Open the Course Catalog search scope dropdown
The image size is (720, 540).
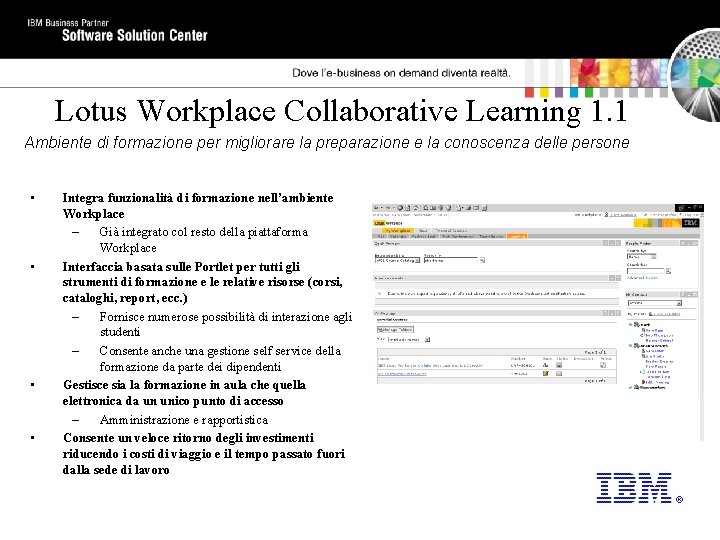pos(398,260)
